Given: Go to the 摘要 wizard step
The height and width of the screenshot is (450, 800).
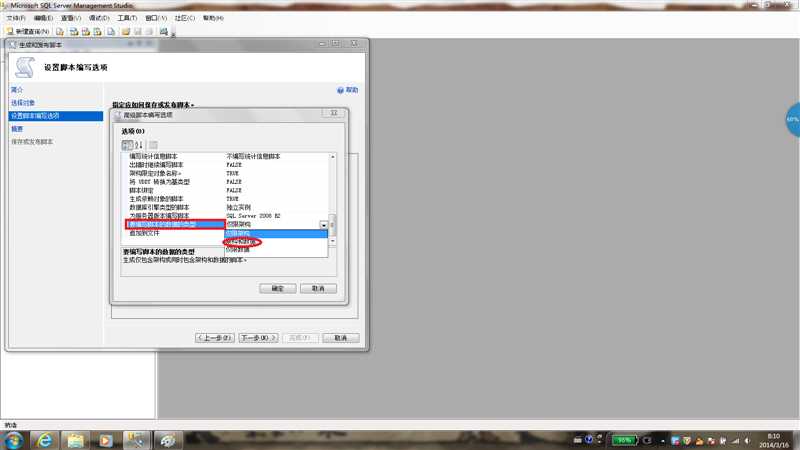Looking at the screenshot, I should tap(17, 129).
